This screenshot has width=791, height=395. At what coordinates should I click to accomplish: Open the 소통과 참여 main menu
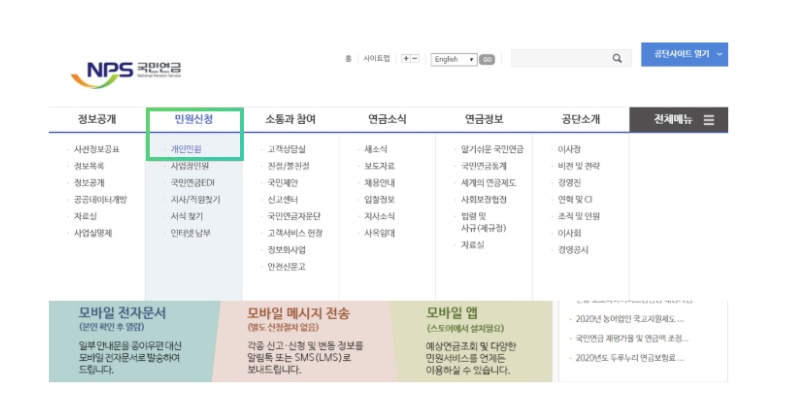pos(291,120)
